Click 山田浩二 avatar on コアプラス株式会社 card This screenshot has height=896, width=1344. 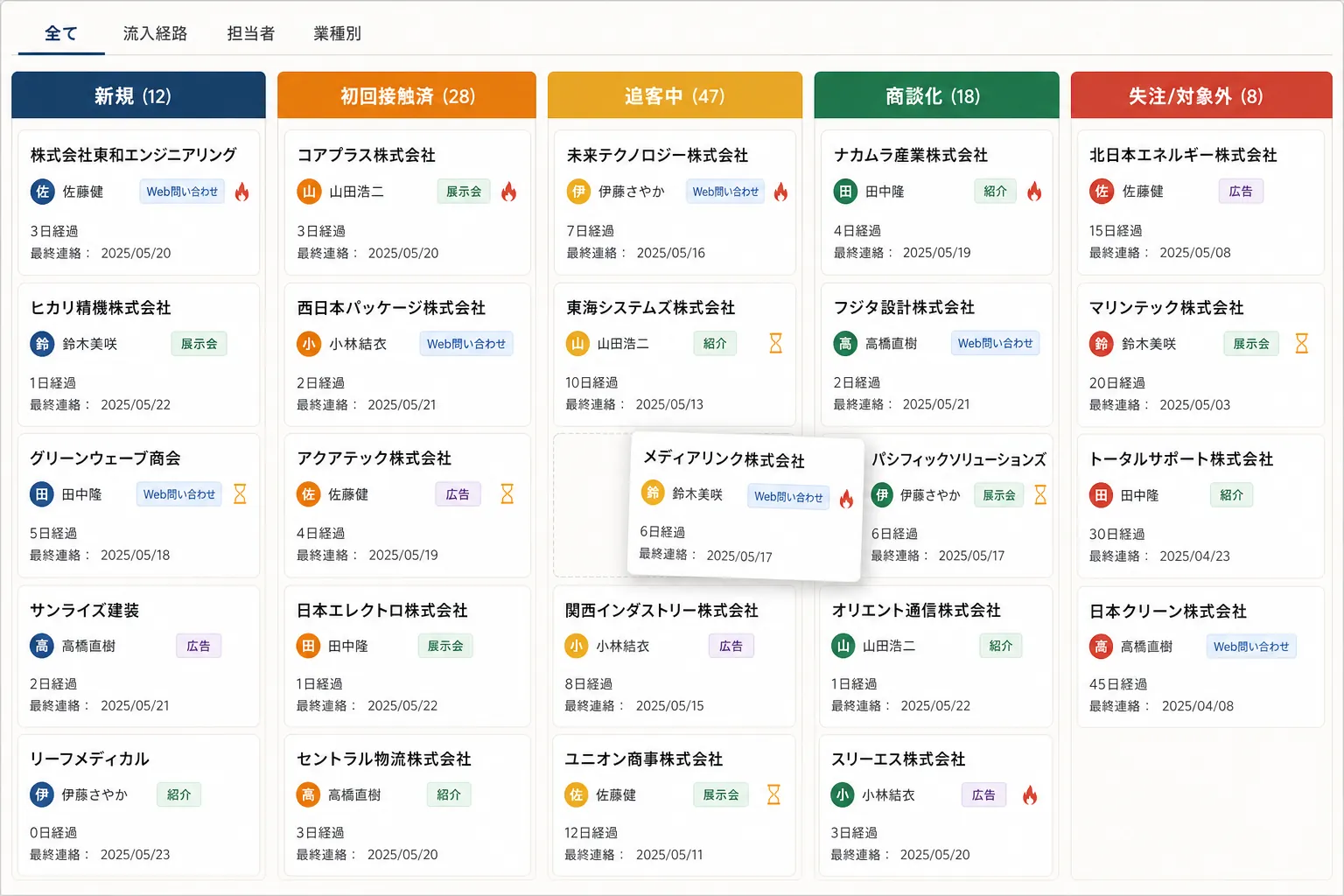[x=309, y=192]
